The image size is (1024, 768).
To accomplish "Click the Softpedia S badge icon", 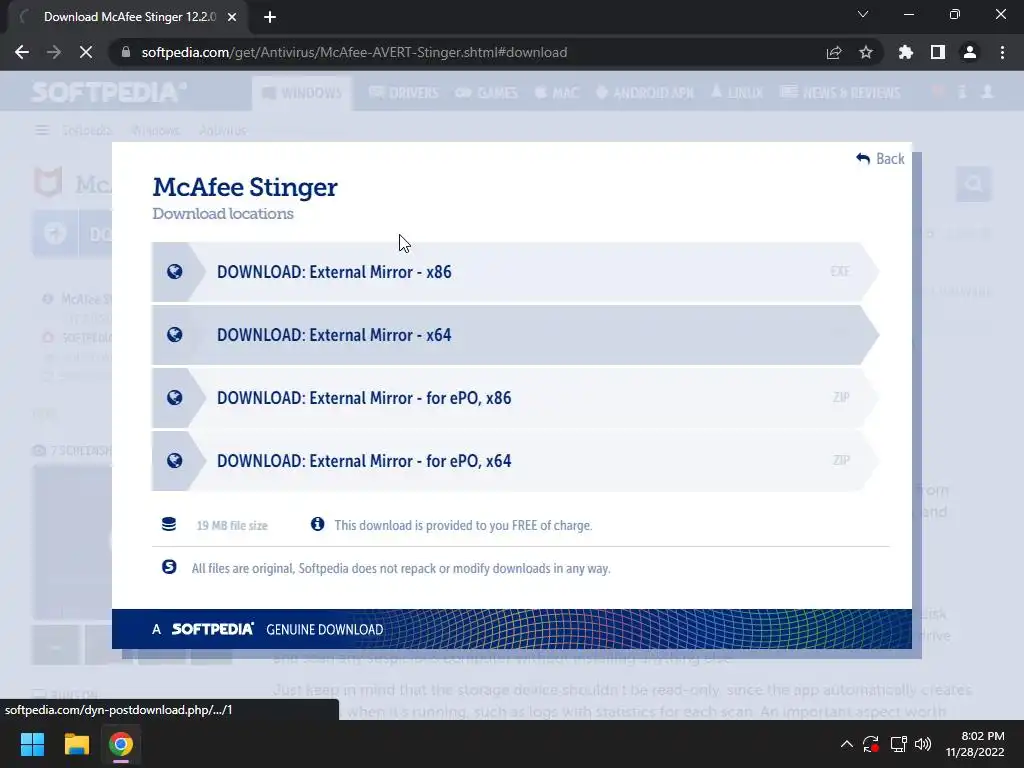I will 169,567.
